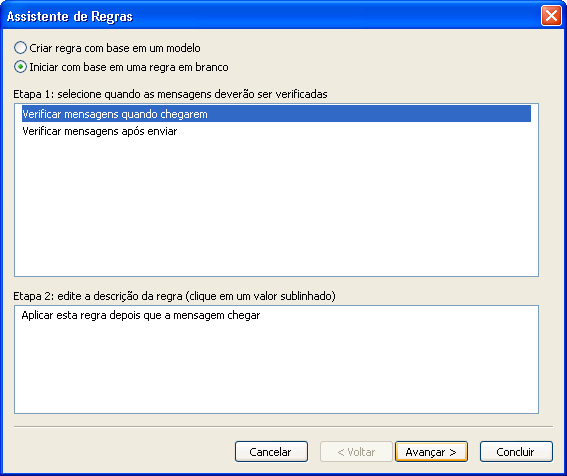
Task: Click the 'Criar regra com base em um modelo' label text
Action: [x=115, y=48]
